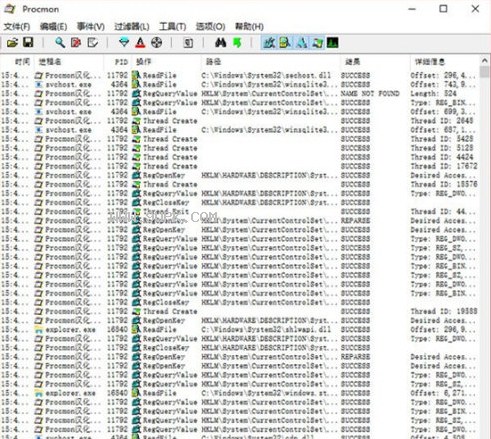Select the Thread ID: 5428 detail cell
This screenshot has width=491, height=439.
(x=442, y=139)
